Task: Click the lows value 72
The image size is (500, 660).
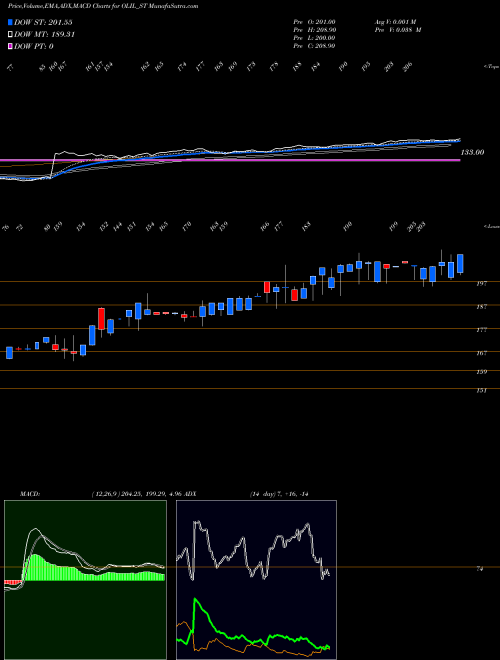Action: 19,228
